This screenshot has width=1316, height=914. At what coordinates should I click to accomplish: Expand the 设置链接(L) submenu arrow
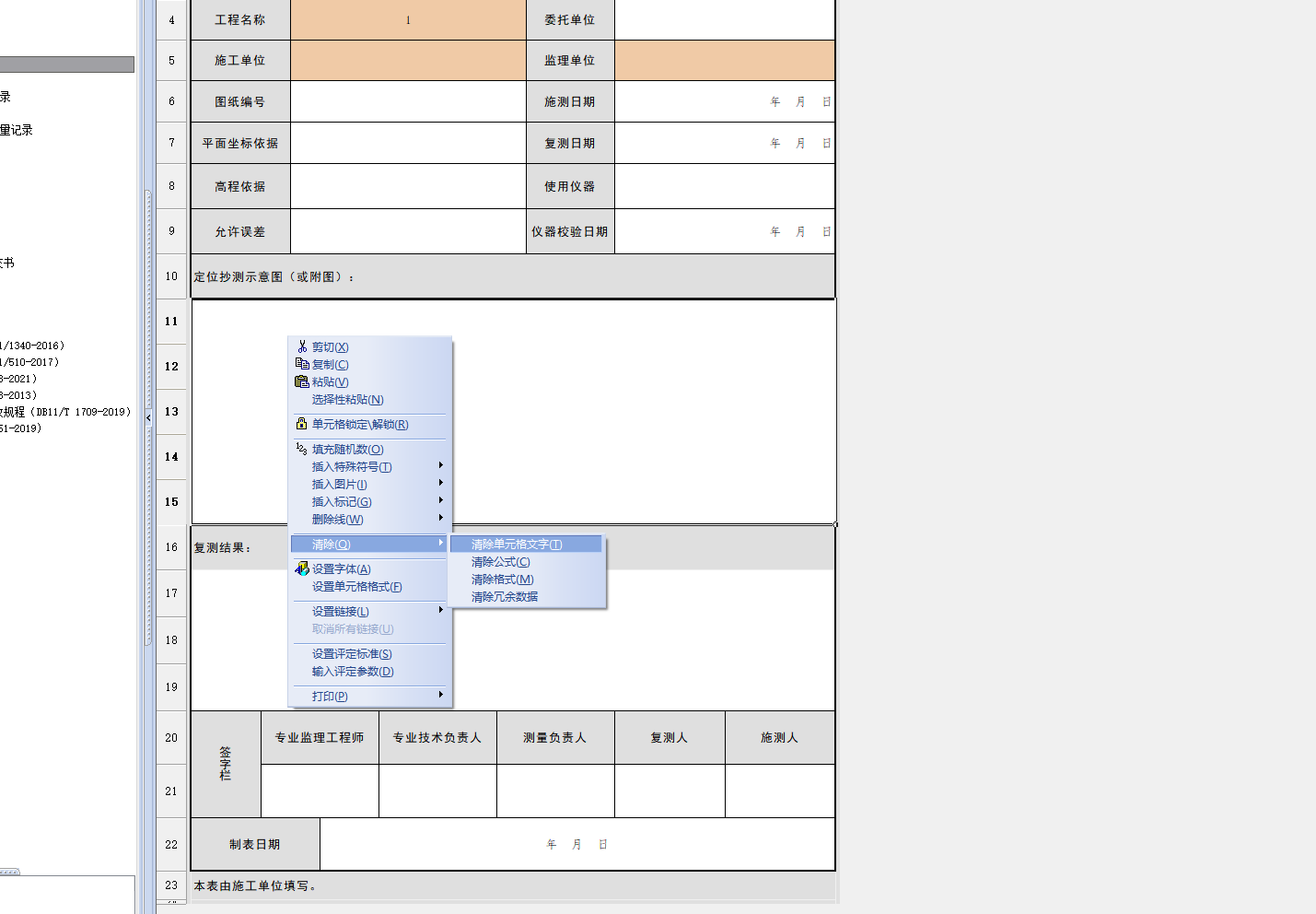441,610
